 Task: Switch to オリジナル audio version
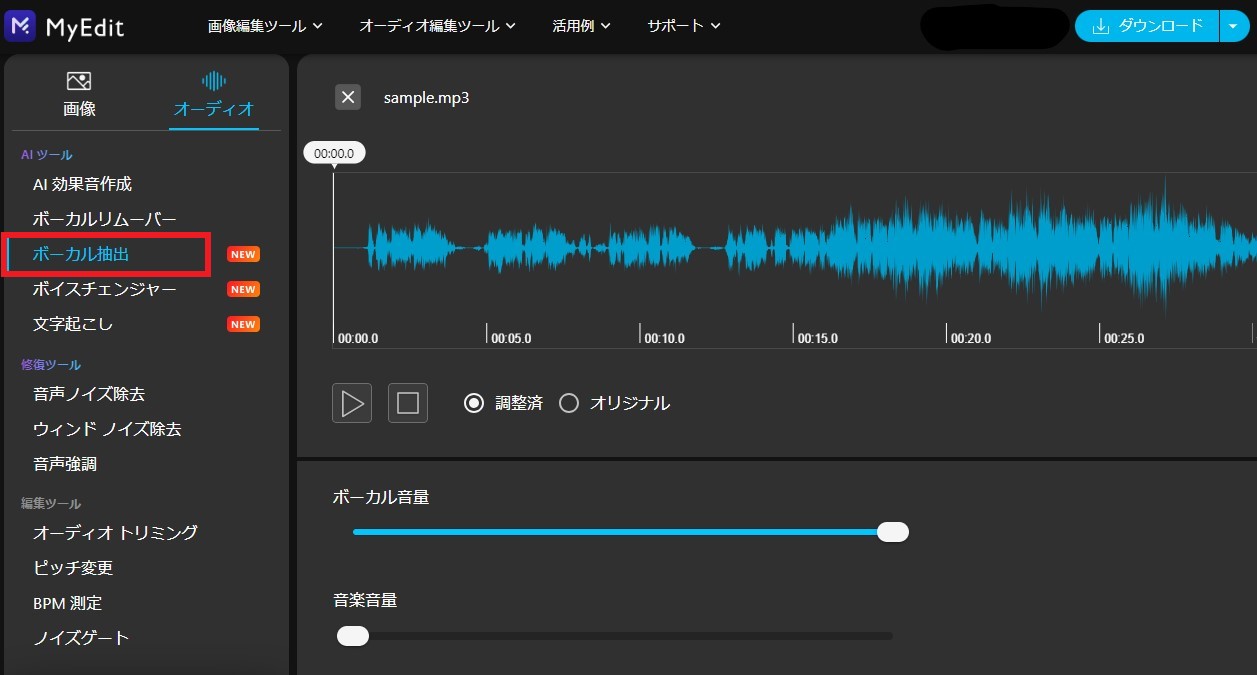(x=569, y=402)
